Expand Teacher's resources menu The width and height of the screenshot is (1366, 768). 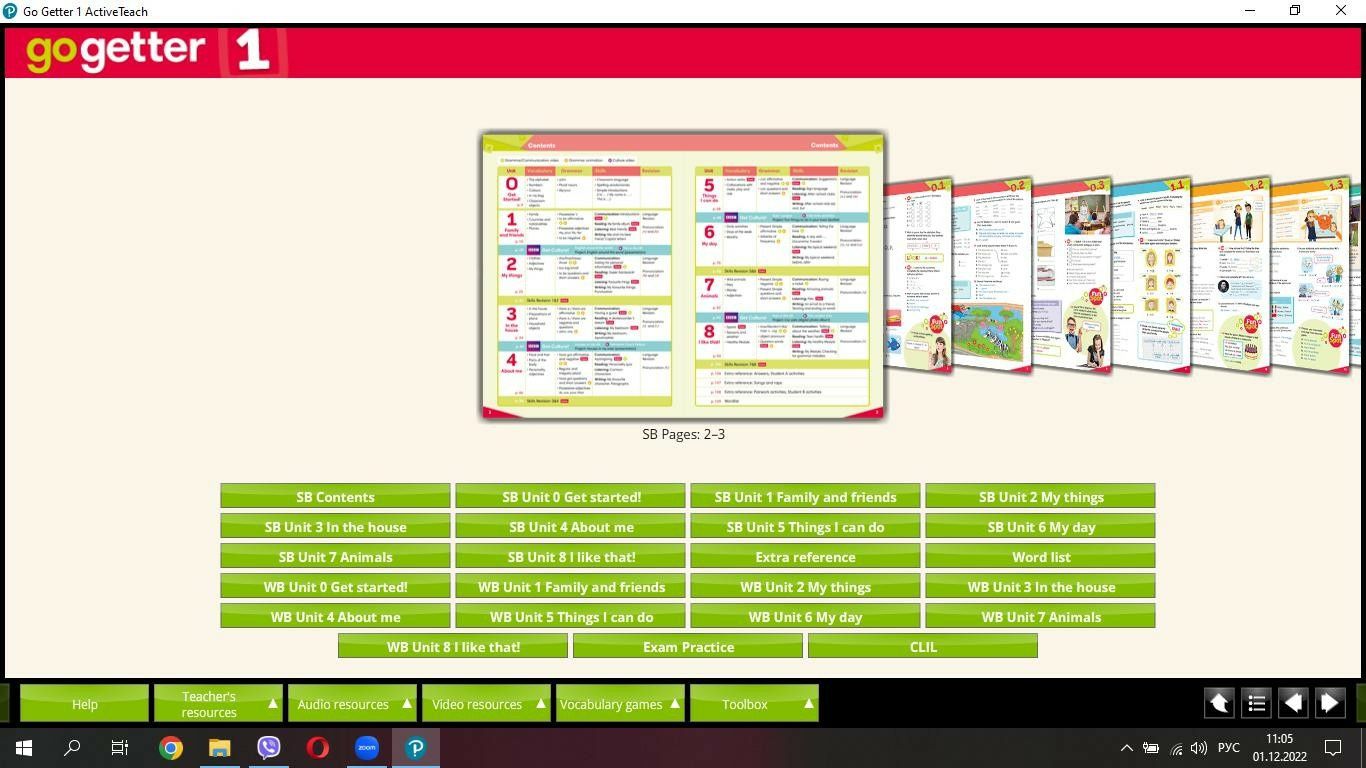click(219, 704)
